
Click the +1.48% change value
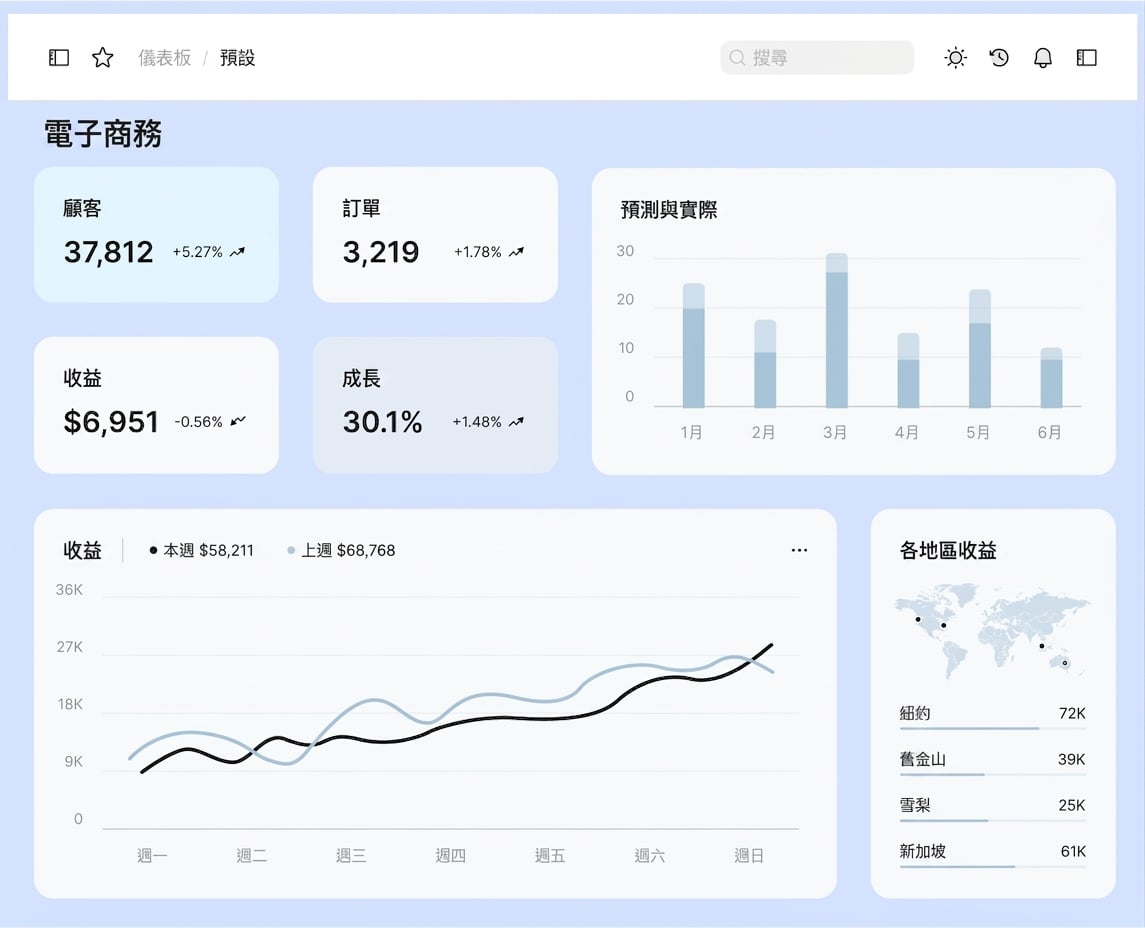(477, 421)
